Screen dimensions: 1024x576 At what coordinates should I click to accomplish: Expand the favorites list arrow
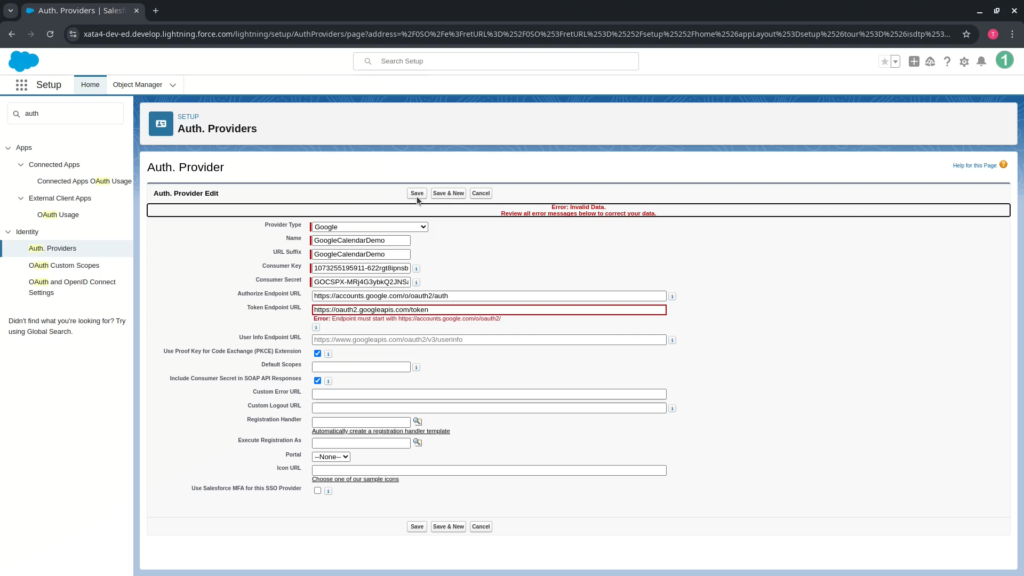click(x=895, y=61)
